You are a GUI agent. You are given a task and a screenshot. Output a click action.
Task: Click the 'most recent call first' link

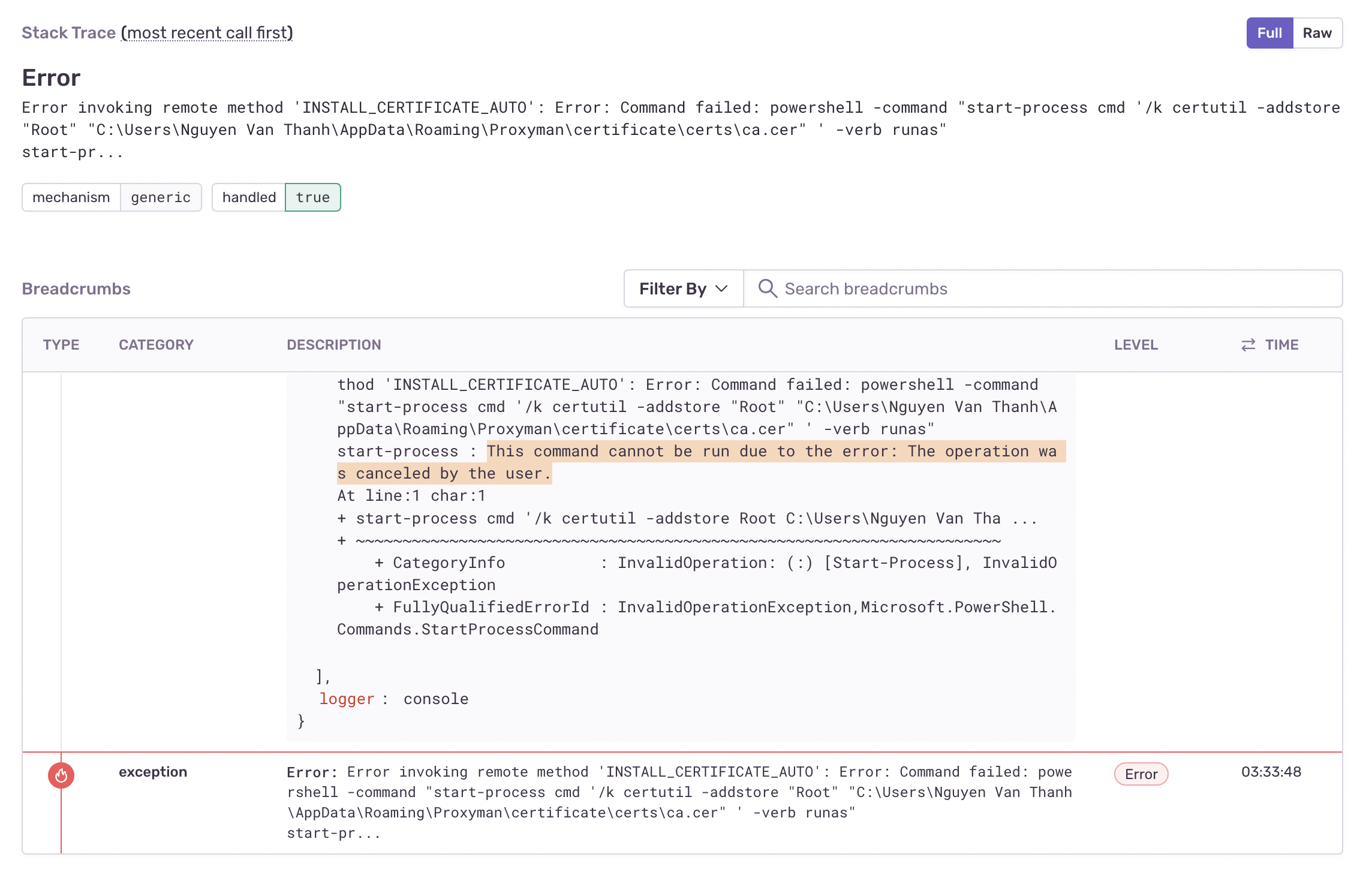(x=209, y=33)
